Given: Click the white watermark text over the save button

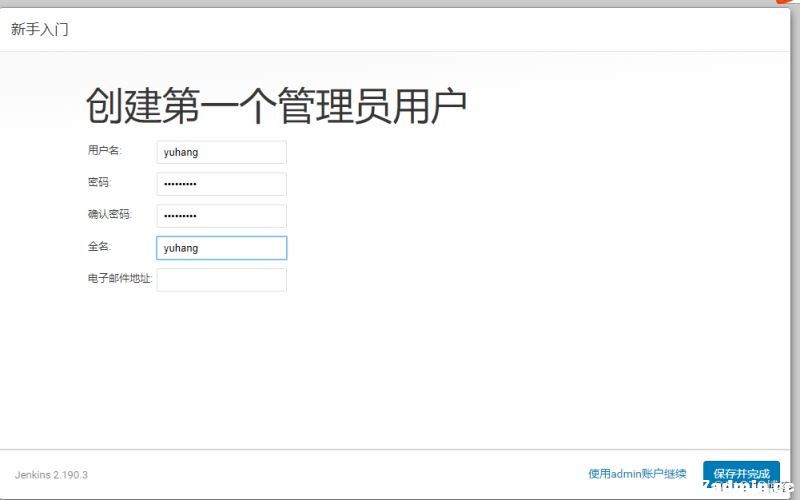Looking at the screenshot, I should (x=747, y=486).
